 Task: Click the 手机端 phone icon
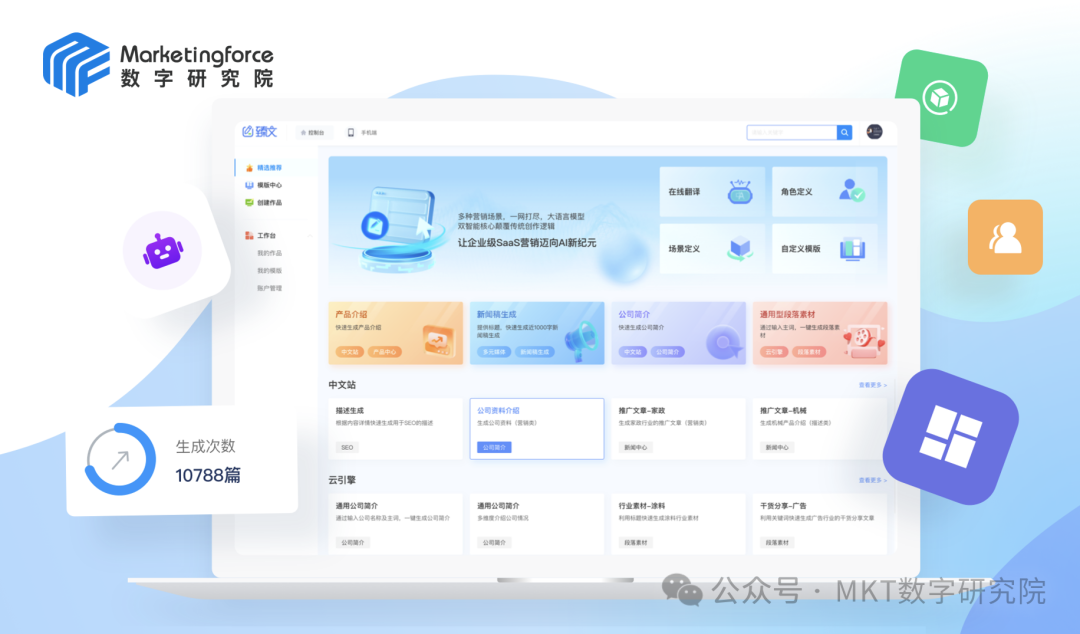[351, 133]
